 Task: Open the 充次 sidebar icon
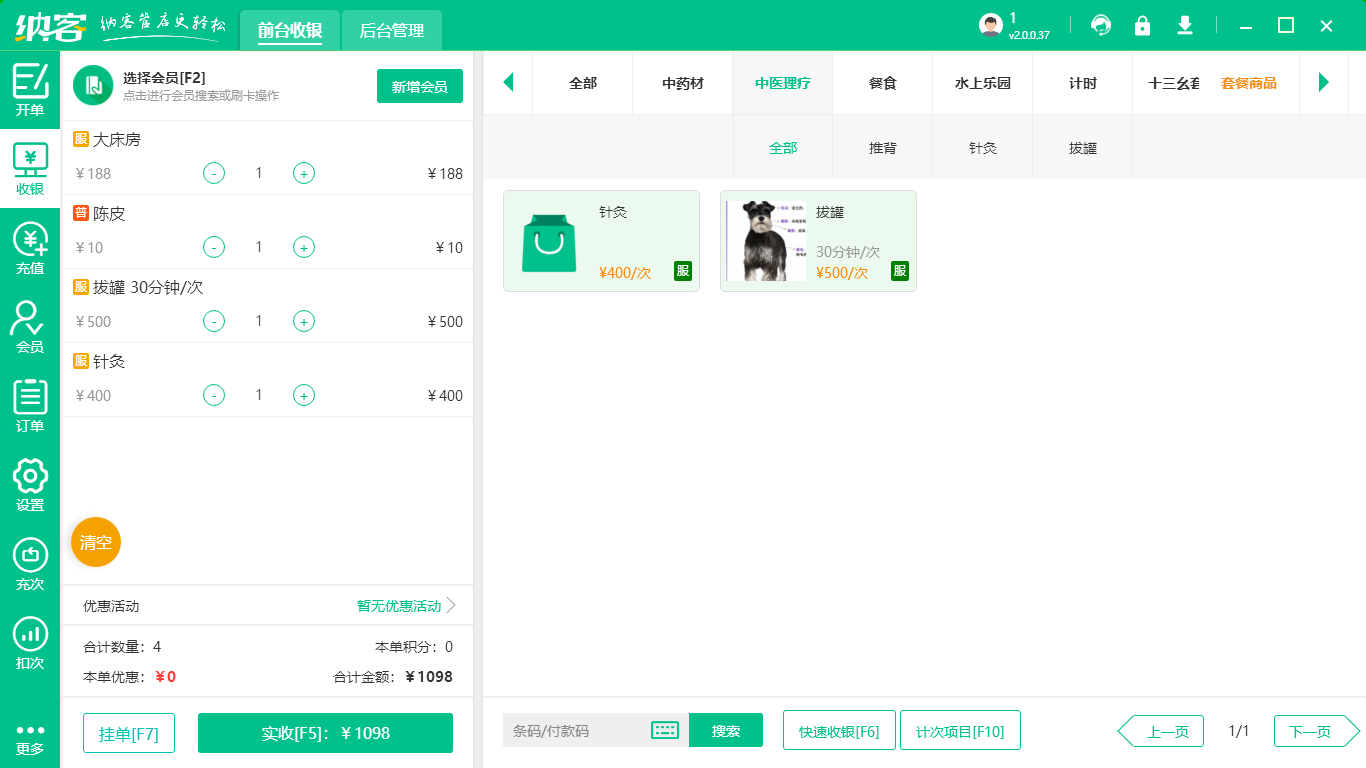pos(30,562)
